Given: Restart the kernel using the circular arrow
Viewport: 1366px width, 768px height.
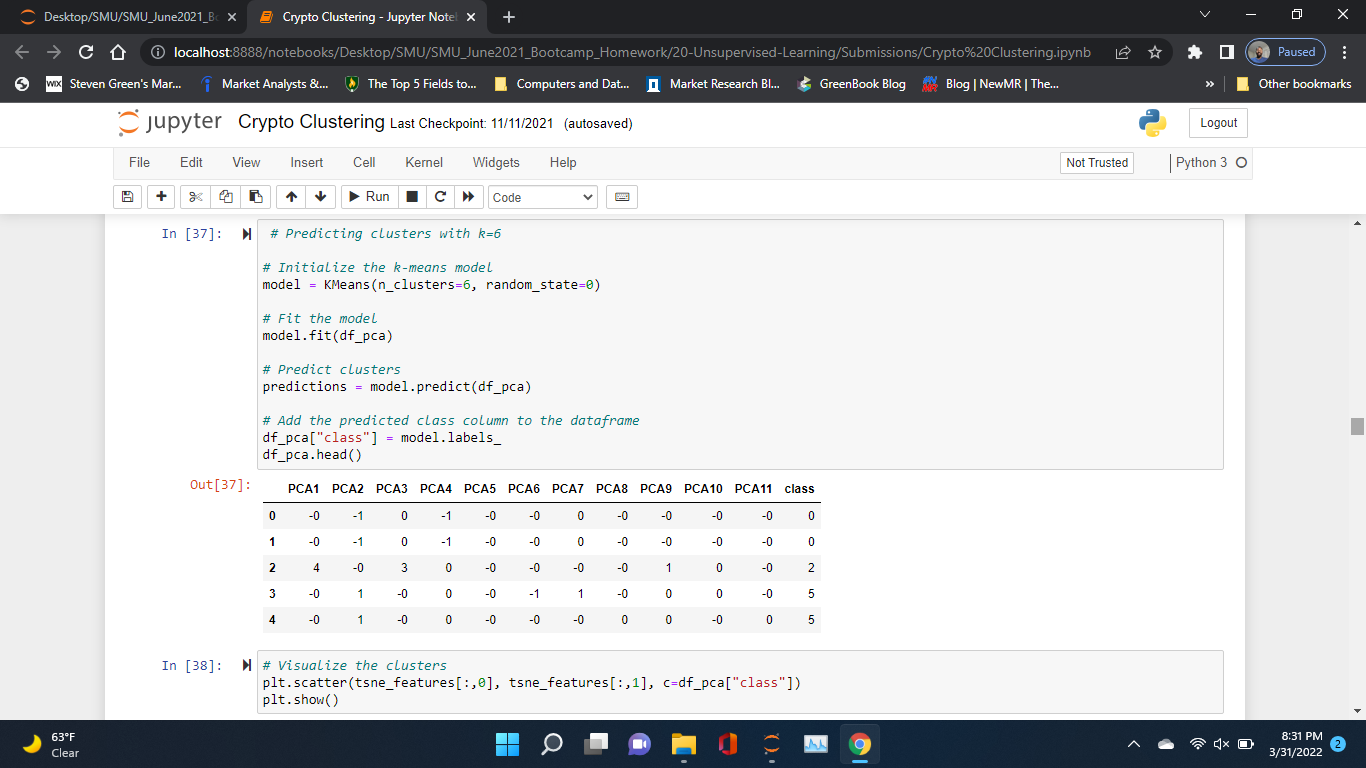Looking at the screenshot, I should [438, 197].
